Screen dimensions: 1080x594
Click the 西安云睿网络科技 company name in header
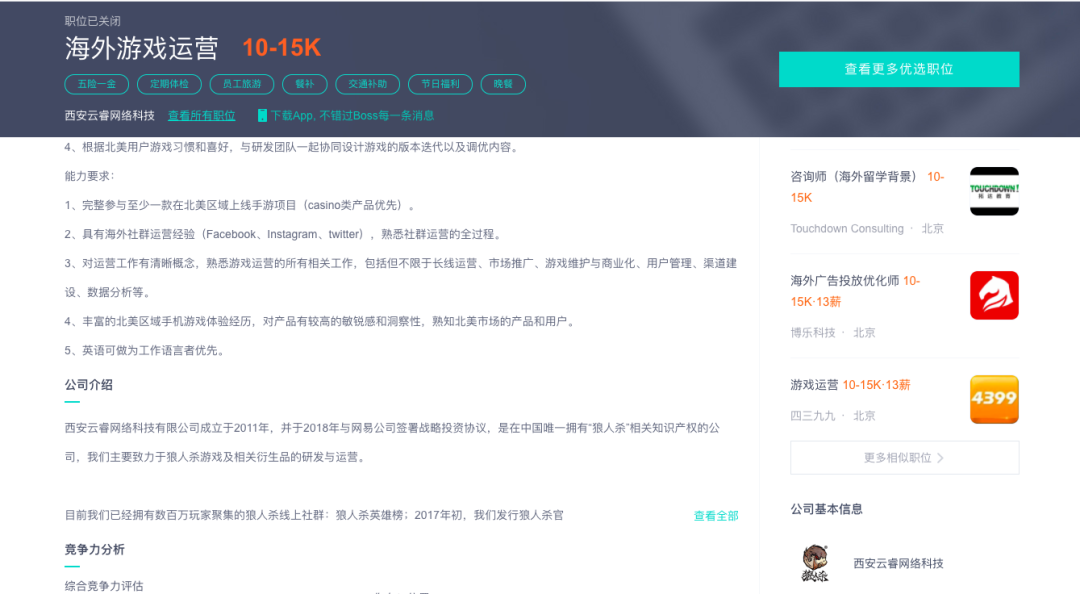click(110, 116)
